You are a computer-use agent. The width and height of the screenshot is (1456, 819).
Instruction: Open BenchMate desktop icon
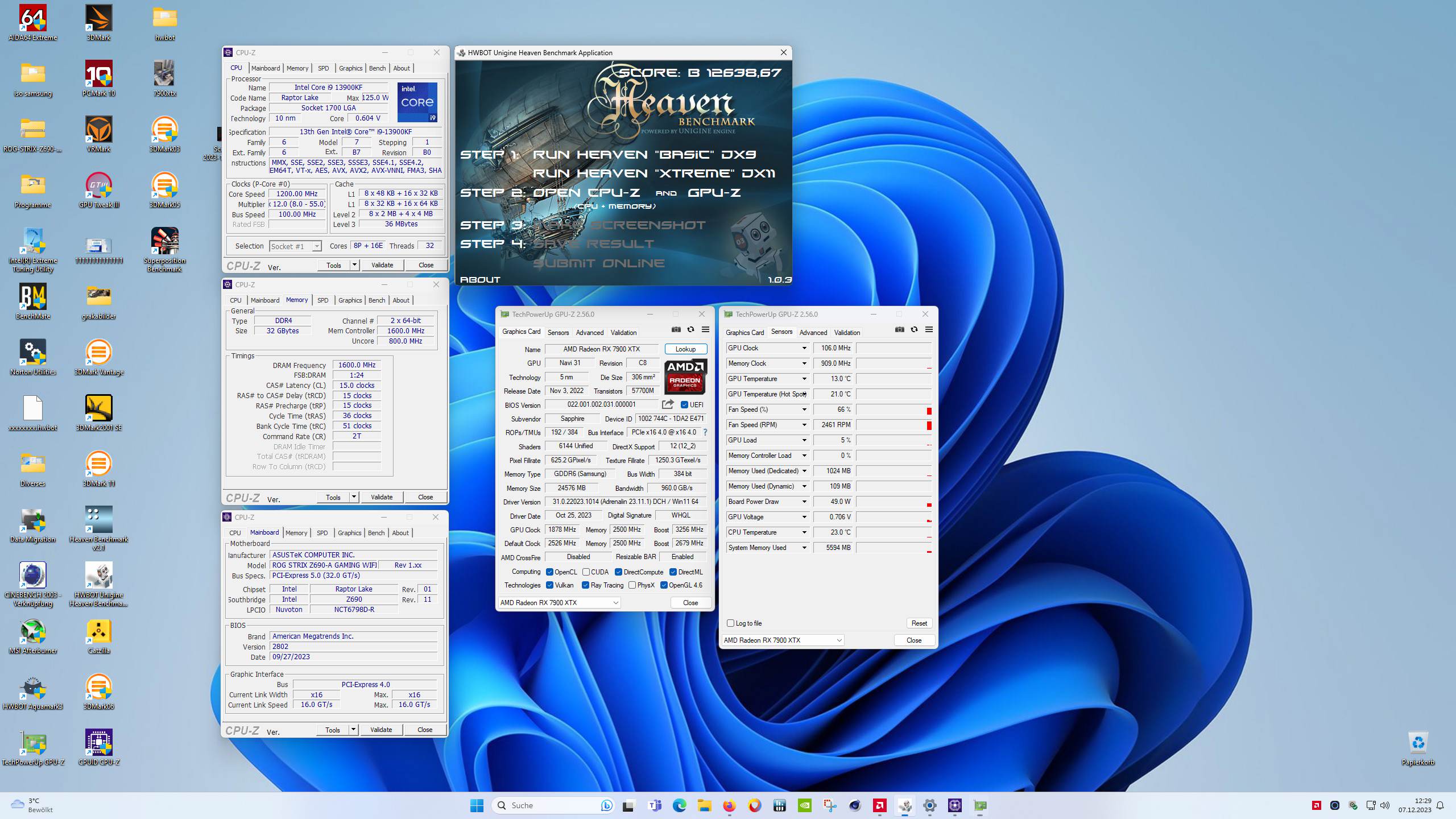coord(32,301)
